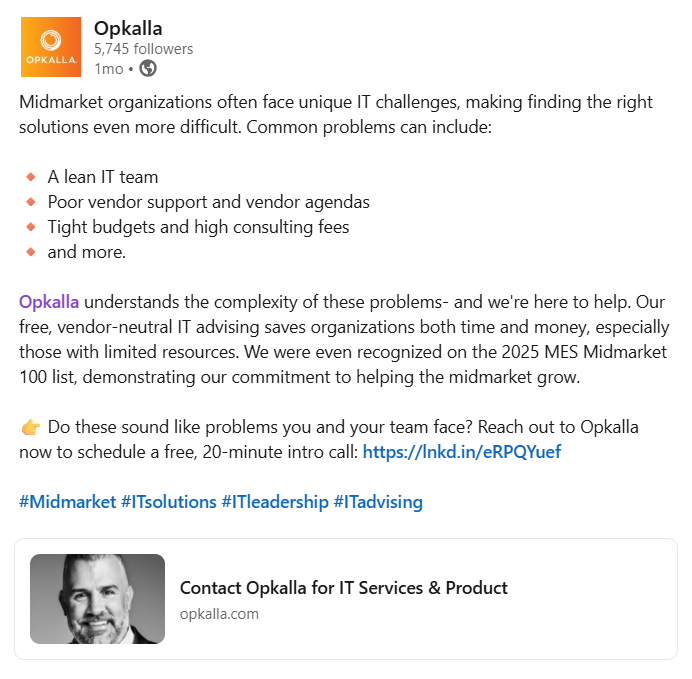Viewport: 692px width, 679px height.
Task: Click the diamond bullet beside 'and more.'
Action: 30,252
